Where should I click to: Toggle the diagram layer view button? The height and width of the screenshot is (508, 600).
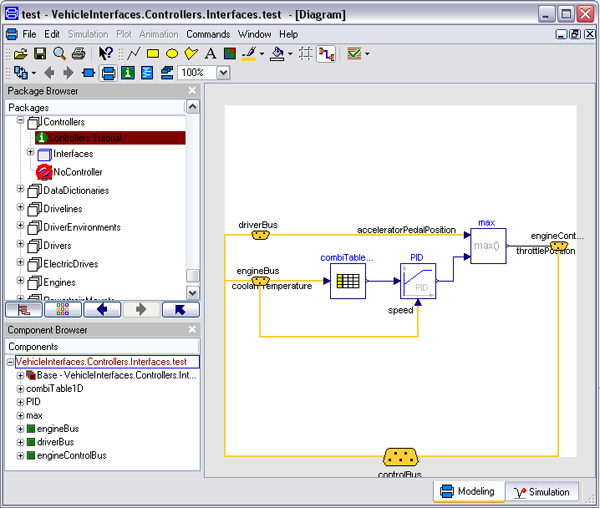click(x=108, y=73)
